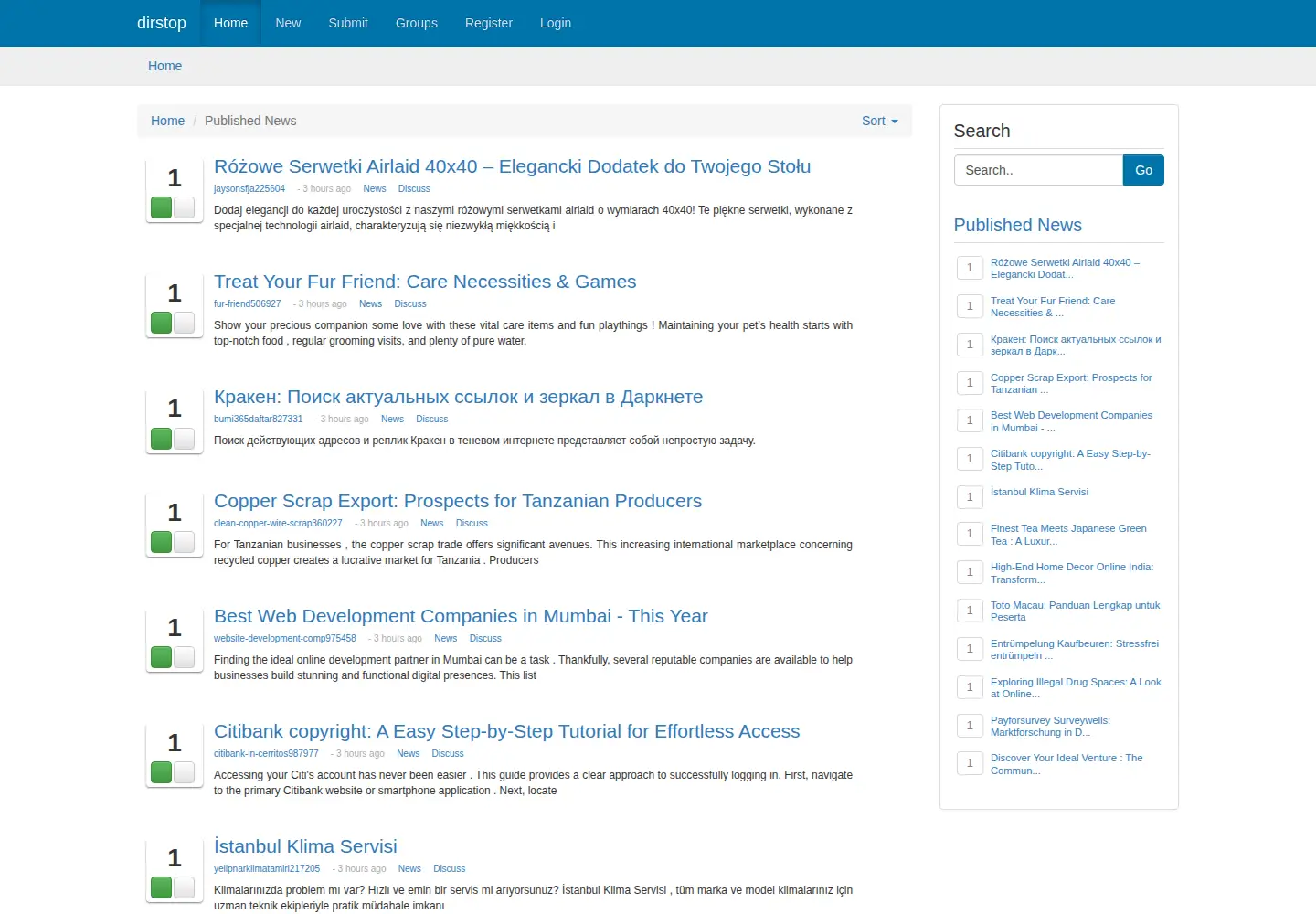Open sidebar link Finest Tea Meets Japanese Green

[x=1068, y=535]
